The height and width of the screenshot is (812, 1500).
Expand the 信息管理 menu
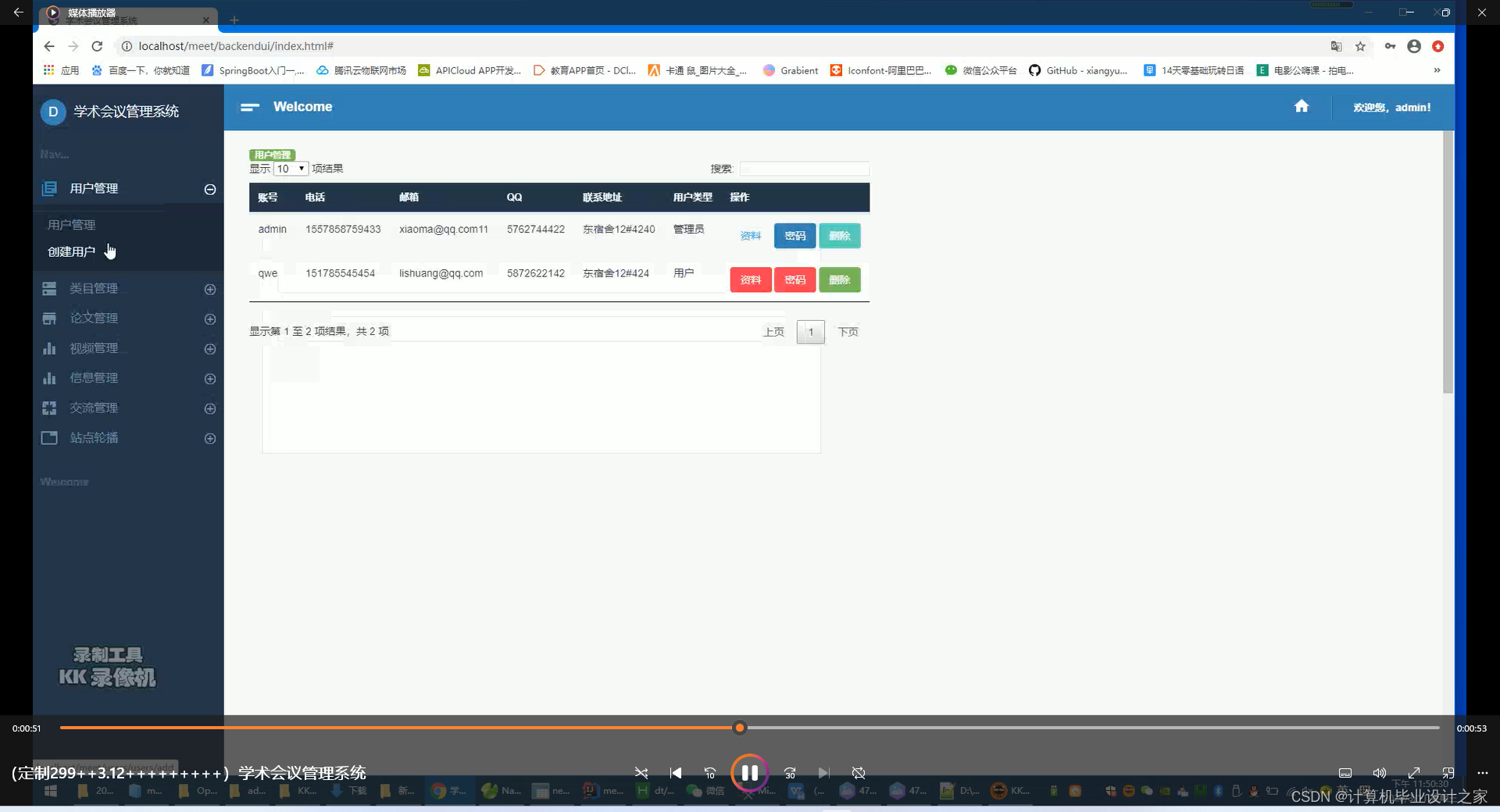click(x=210, y=379)
